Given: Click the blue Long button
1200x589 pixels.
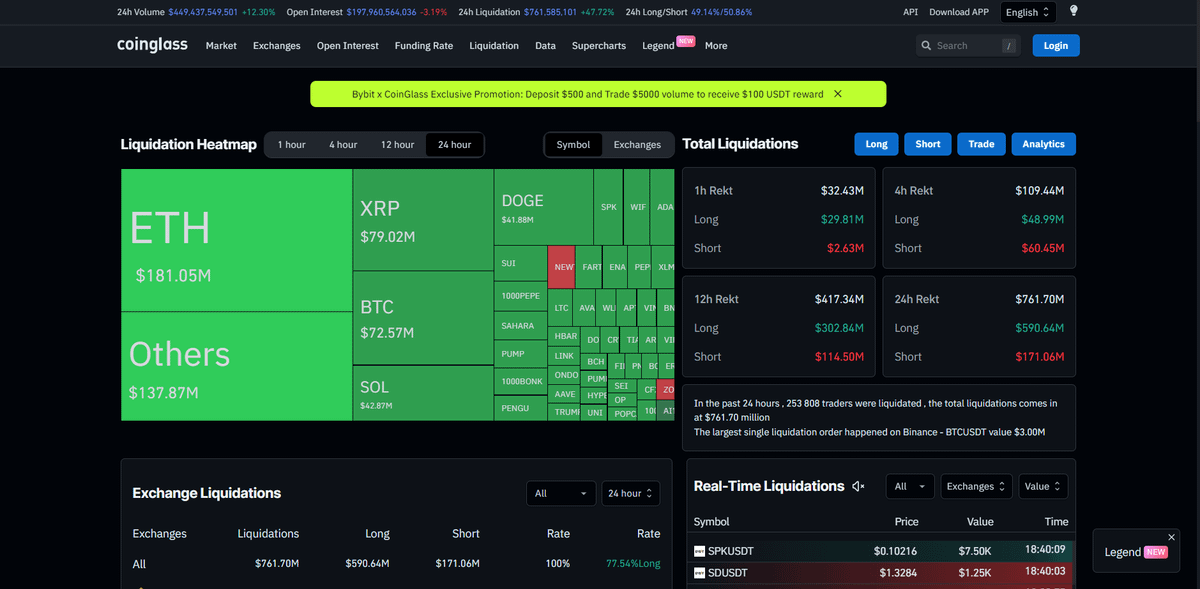Looking at the screenshot, I should pyautogui.click(x=877, y=144).
